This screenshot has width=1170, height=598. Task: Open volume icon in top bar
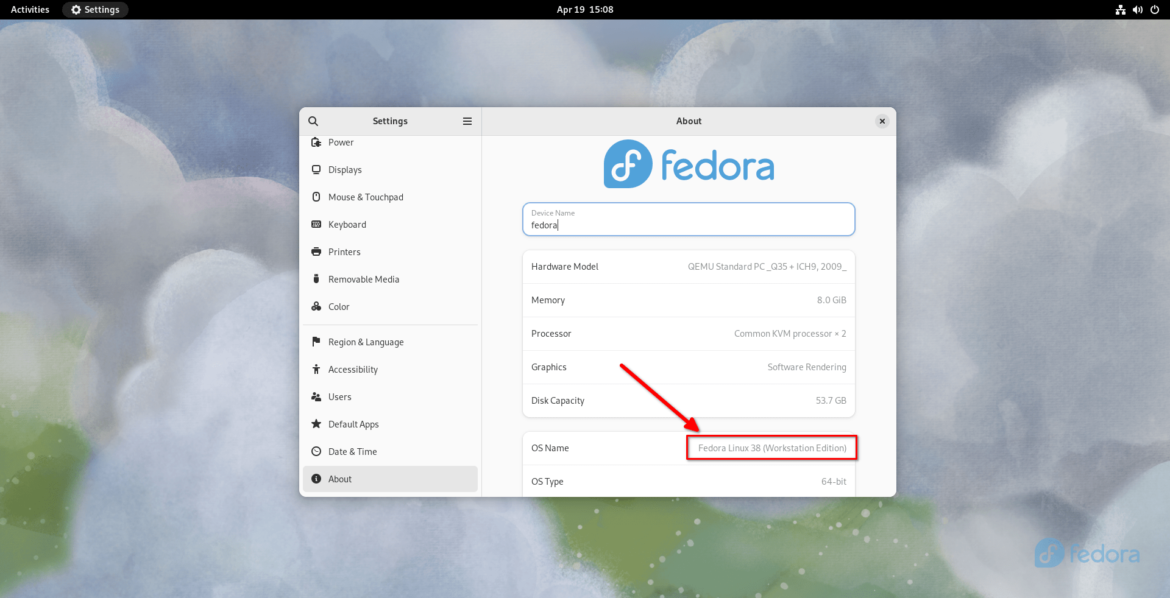click(1137, 10)
